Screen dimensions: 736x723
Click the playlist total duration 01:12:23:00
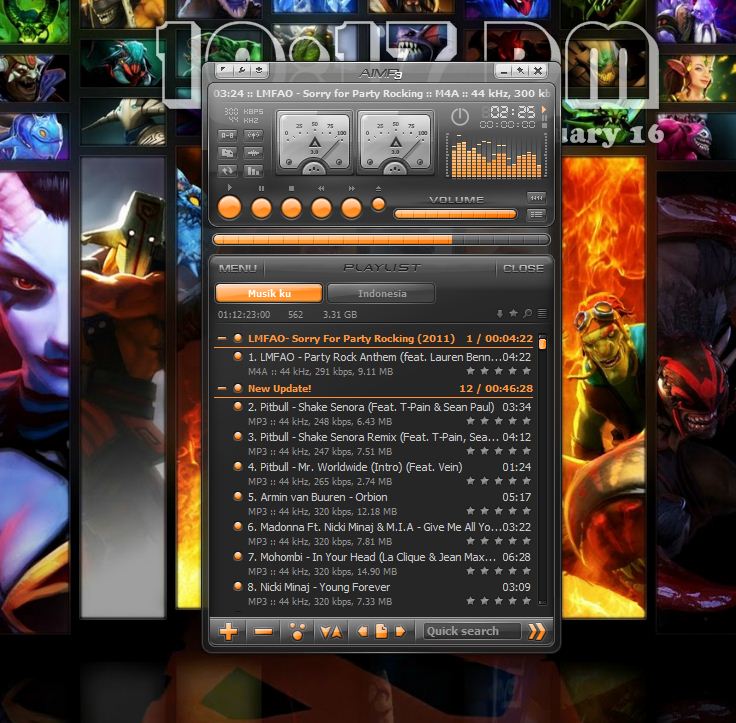(244, 315)
